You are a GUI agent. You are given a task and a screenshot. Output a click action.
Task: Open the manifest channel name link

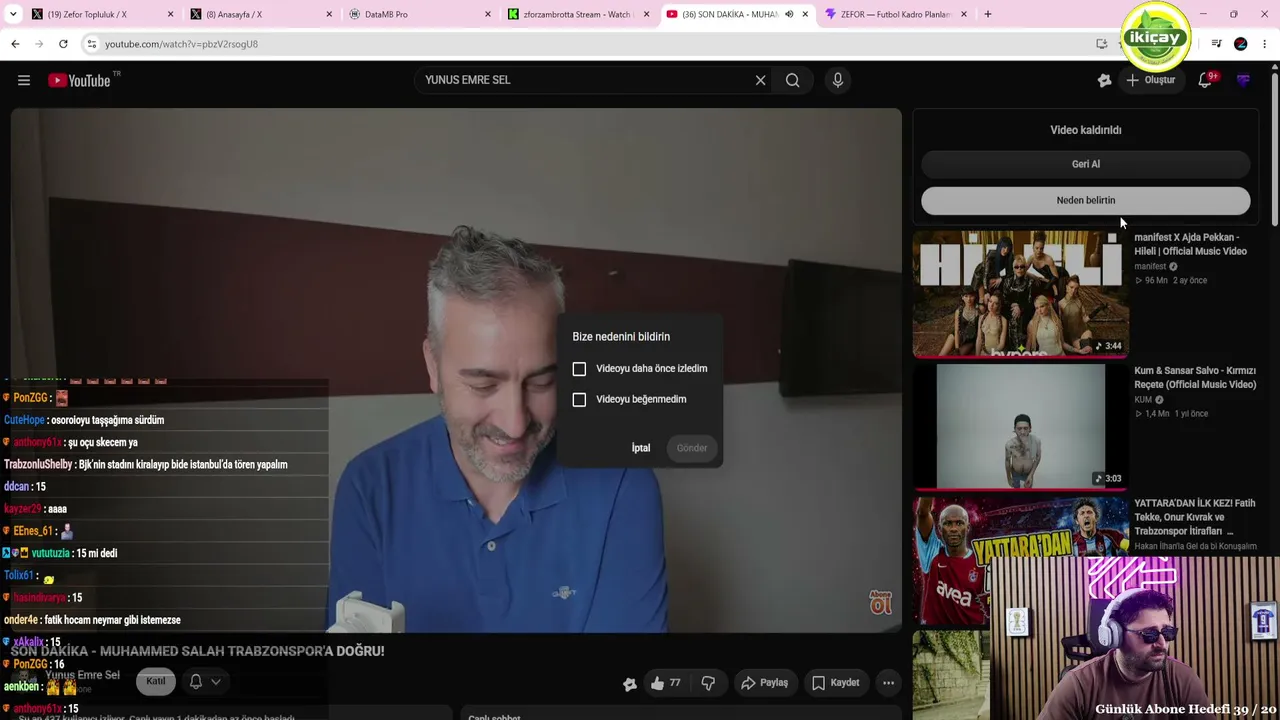pos(1150,267)
